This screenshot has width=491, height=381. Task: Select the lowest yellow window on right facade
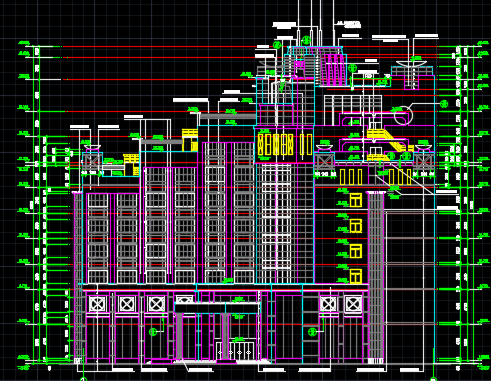click(x=356, y=276)
